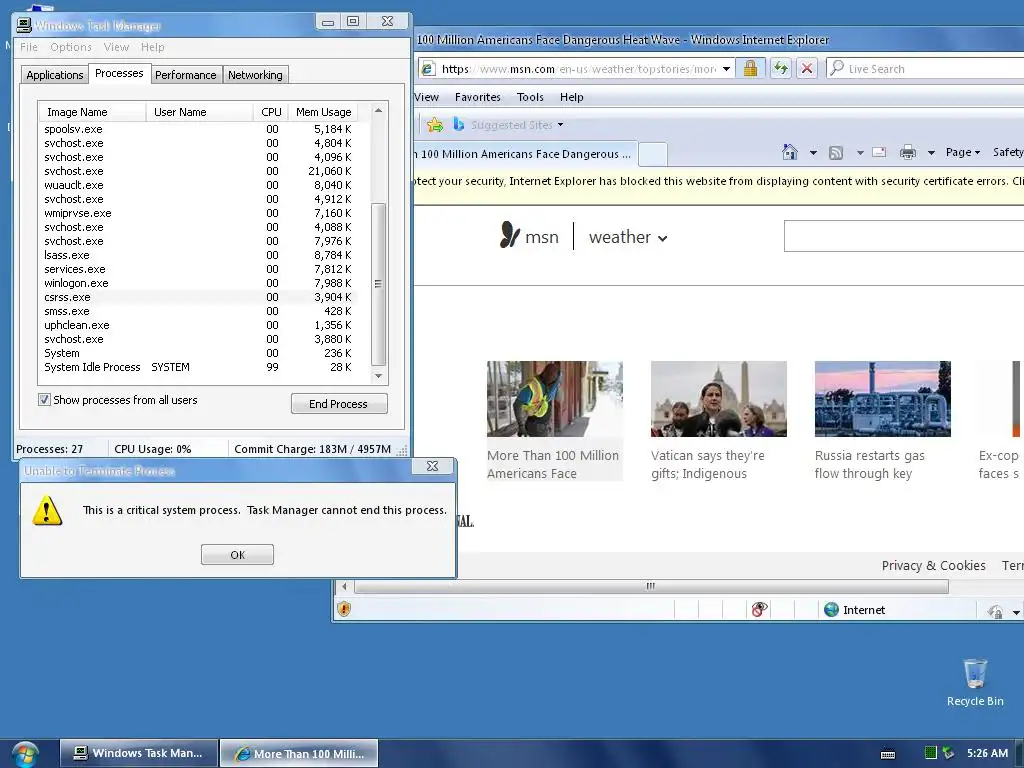Click the process list vertical scrollbar thumb

tap(377, 283)
